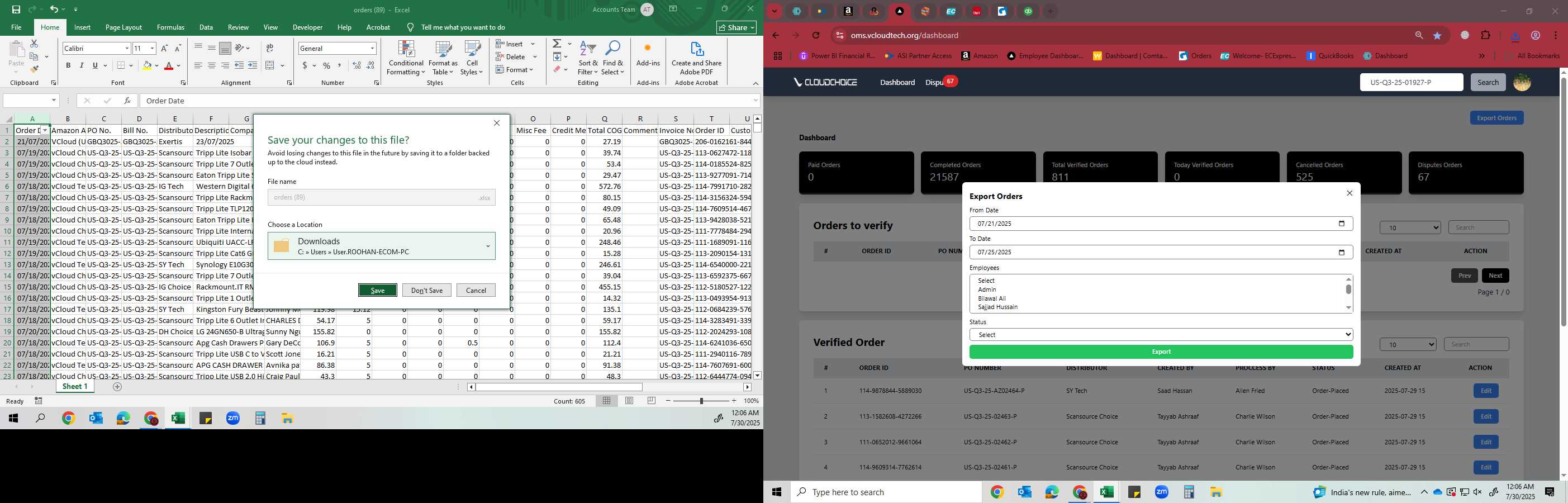The width and height of the screenshot is (1568, 503).
Task: Click the bookmark star in Chrome address bar
Action: pos(1438,35)
